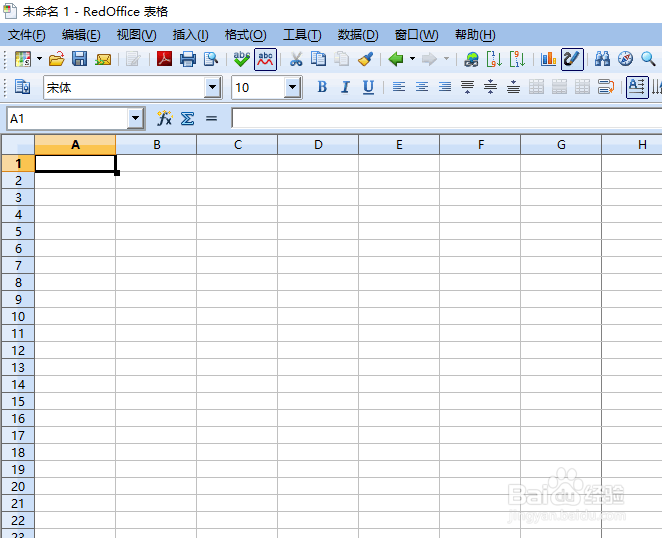This screenshot has height=538, width=662.
Task: Launch the Function Wizard fx icon
Action: 164,119
